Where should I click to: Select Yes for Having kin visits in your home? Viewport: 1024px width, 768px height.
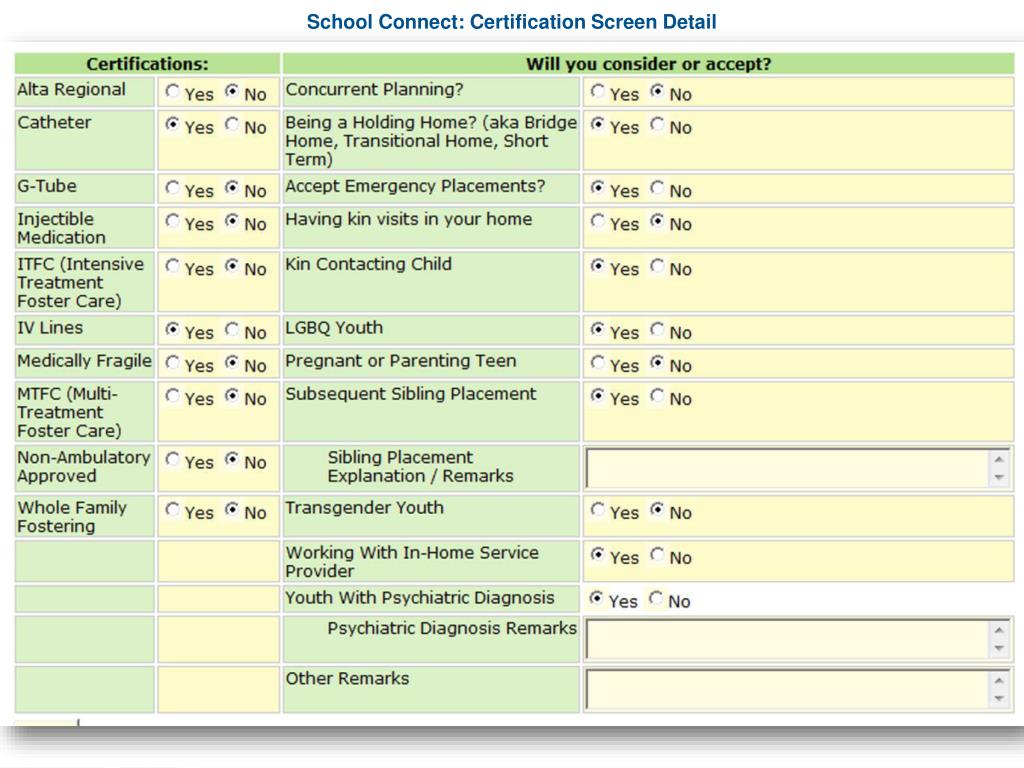[x=598, y=221]
